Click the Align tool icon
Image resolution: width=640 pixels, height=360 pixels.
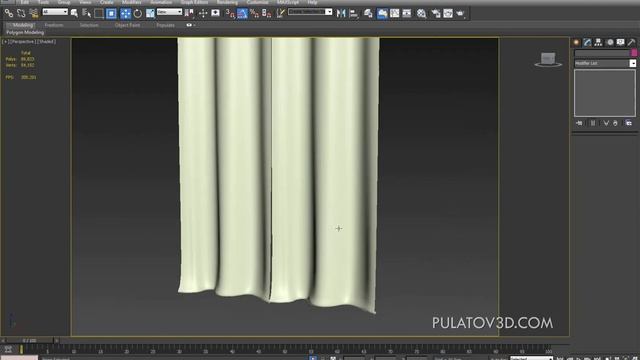(353, 13)
